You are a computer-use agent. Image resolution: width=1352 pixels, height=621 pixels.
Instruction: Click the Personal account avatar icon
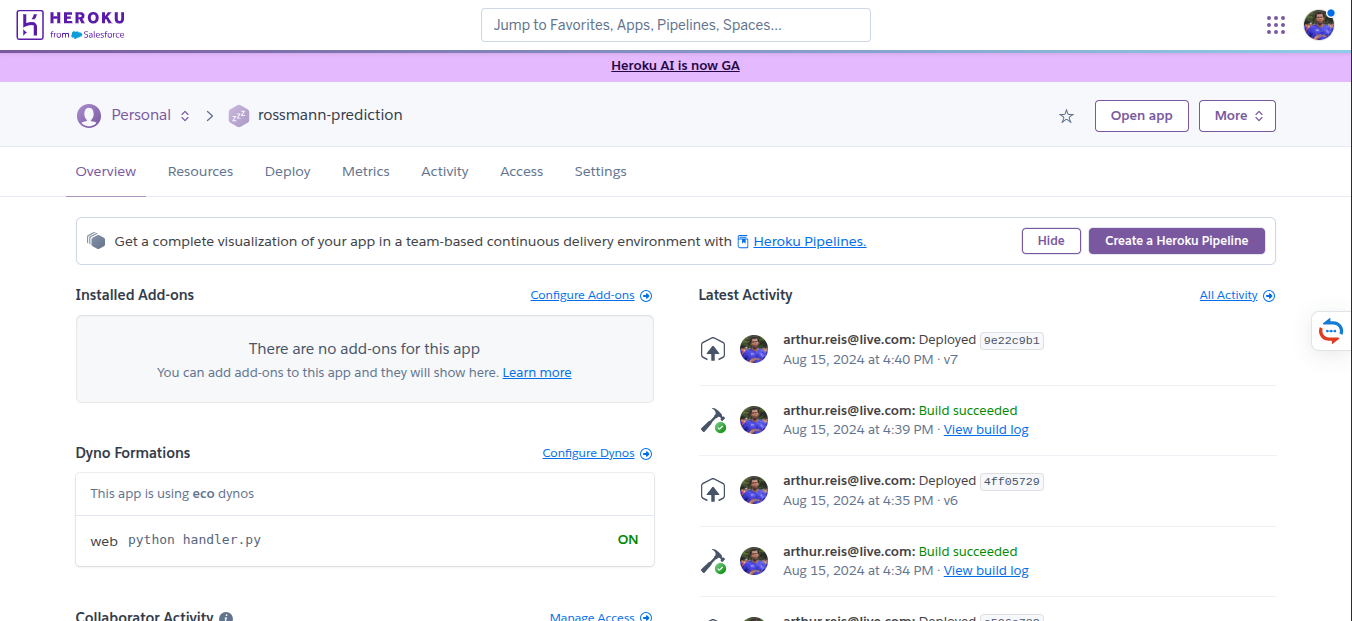[89, 116]
